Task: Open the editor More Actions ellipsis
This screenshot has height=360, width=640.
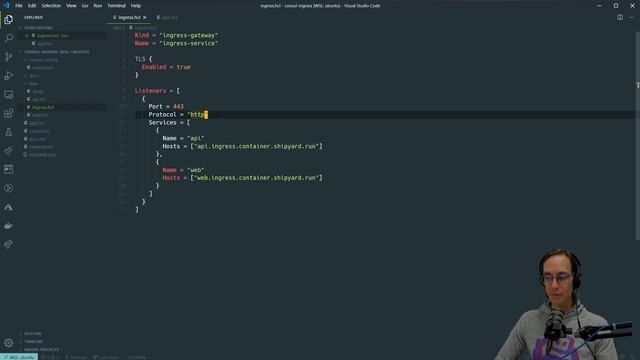Action: 631,17
